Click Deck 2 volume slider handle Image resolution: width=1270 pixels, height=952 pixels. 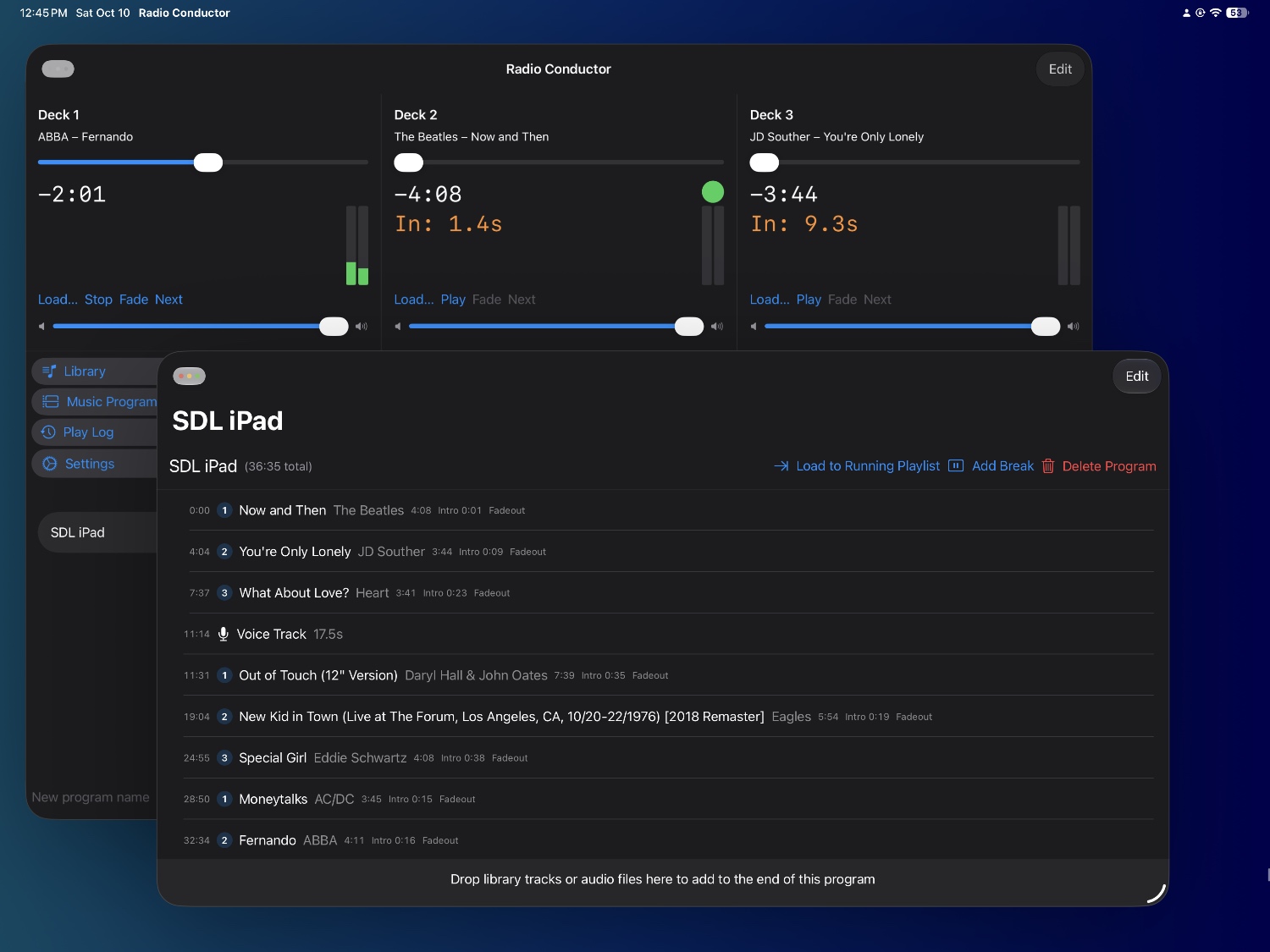689,327
